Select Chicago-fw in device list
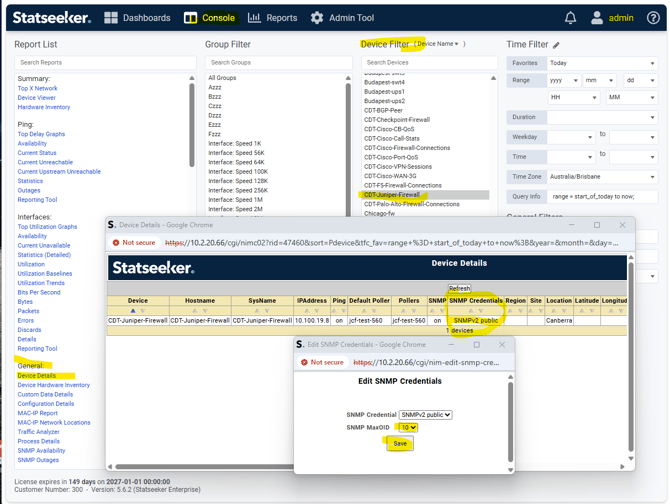The width and height of the screenshot is (670, 504). click(x=379, y=214)
